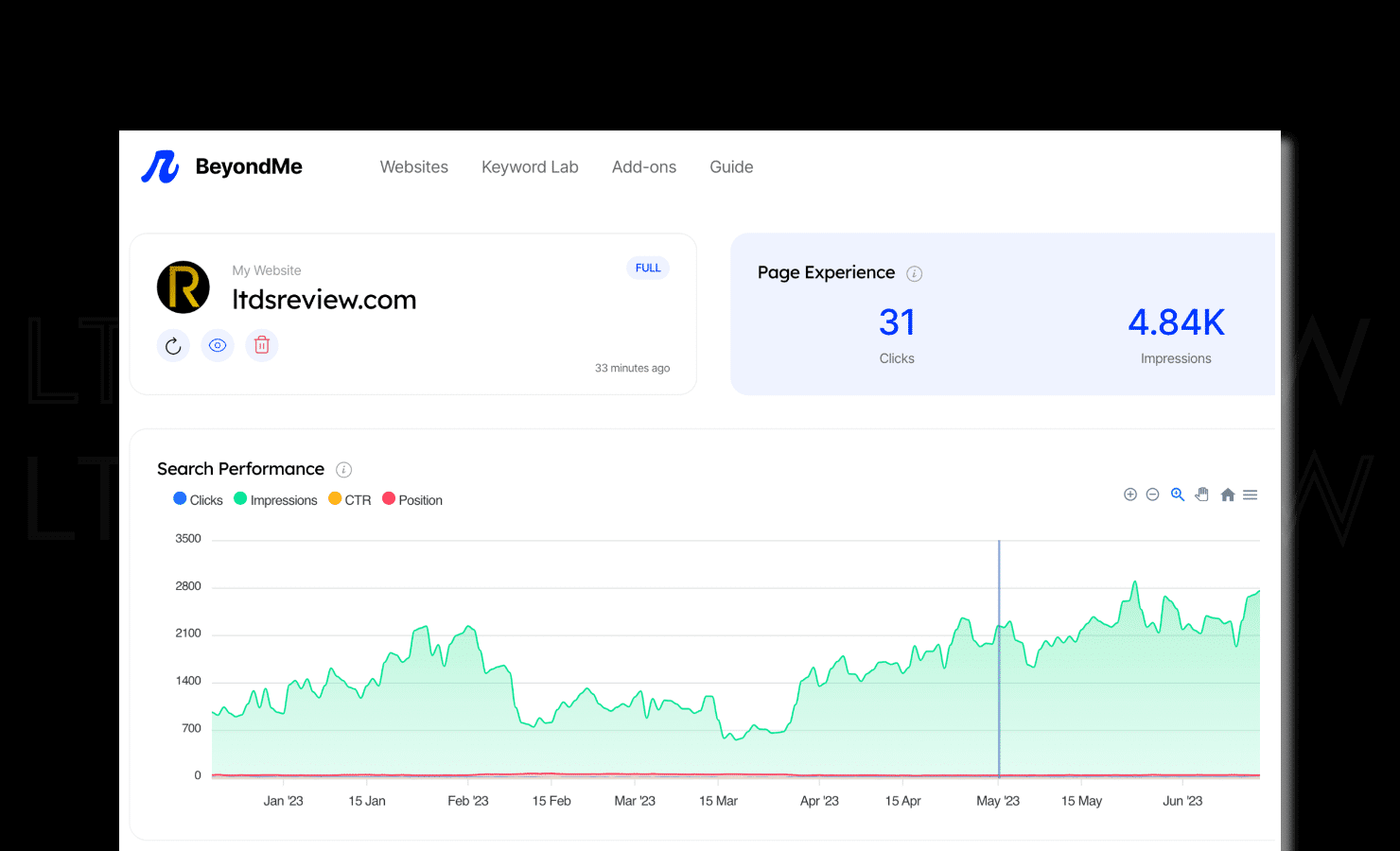The height and width of the screenshot is (851, 1400).
Task: Open the Websites navigation link
Action: pos(413,166)
